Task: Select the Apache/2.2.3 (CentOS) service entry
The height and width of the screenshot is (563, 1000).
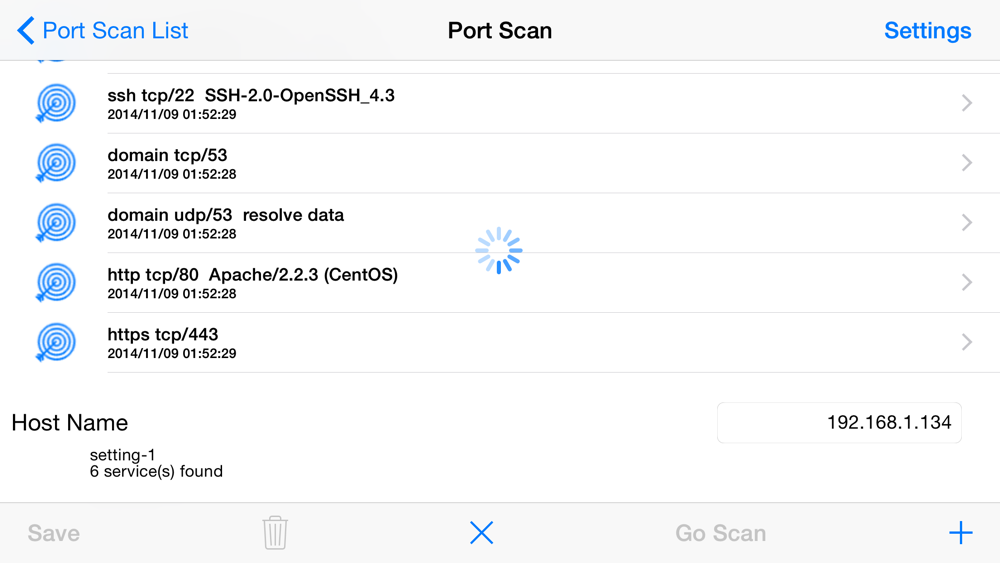Action: pos(302,275)
